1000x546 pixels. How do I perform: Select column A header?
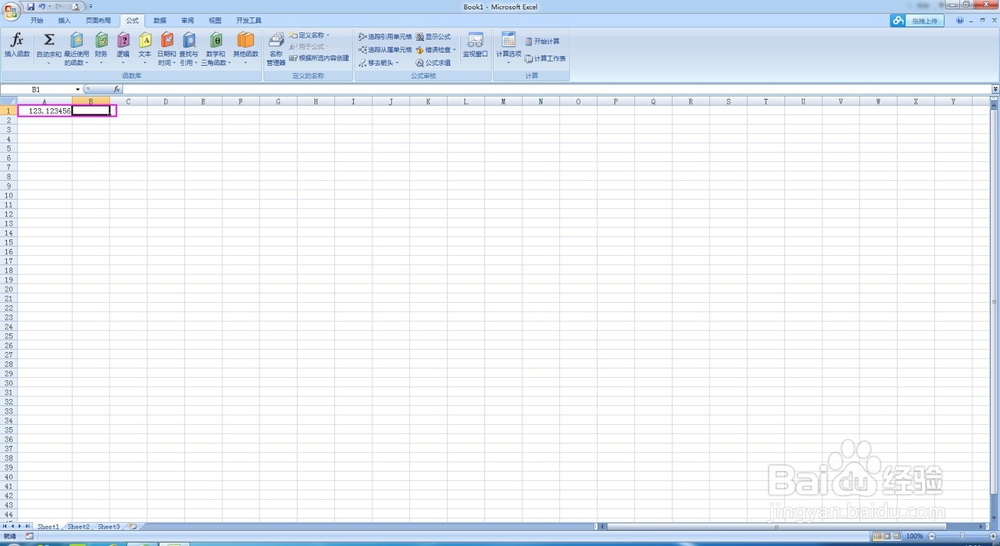[45, 101]
